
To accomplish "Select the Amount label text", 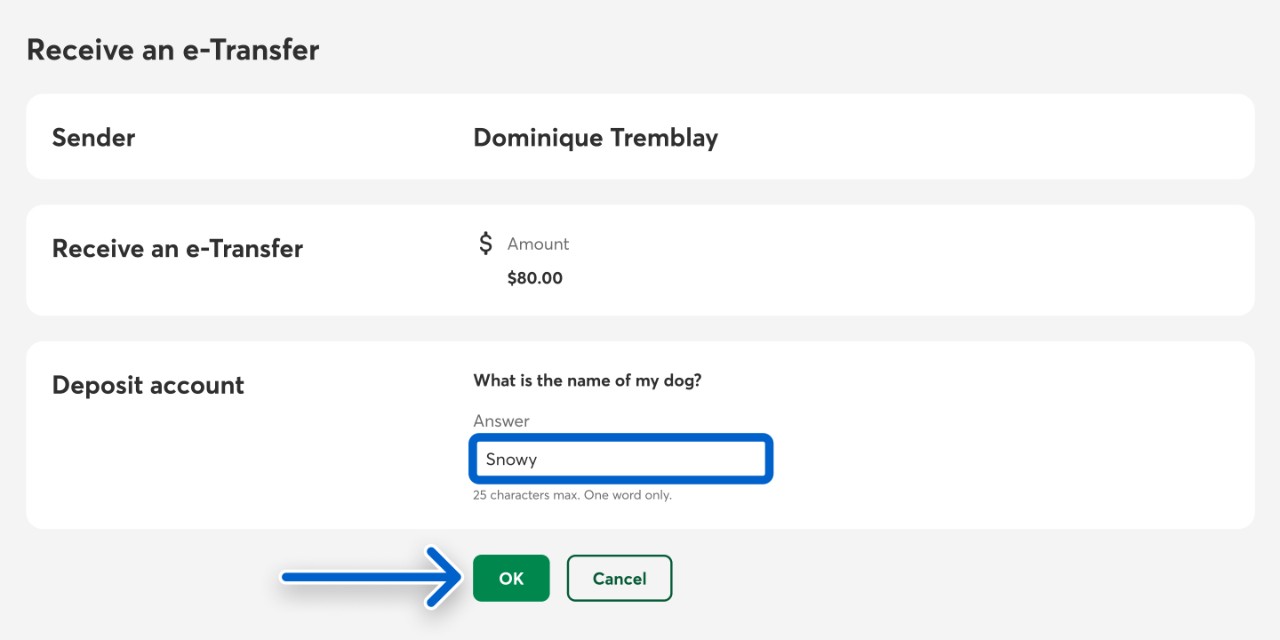I will pyautogui.click(x=538, y=244).
